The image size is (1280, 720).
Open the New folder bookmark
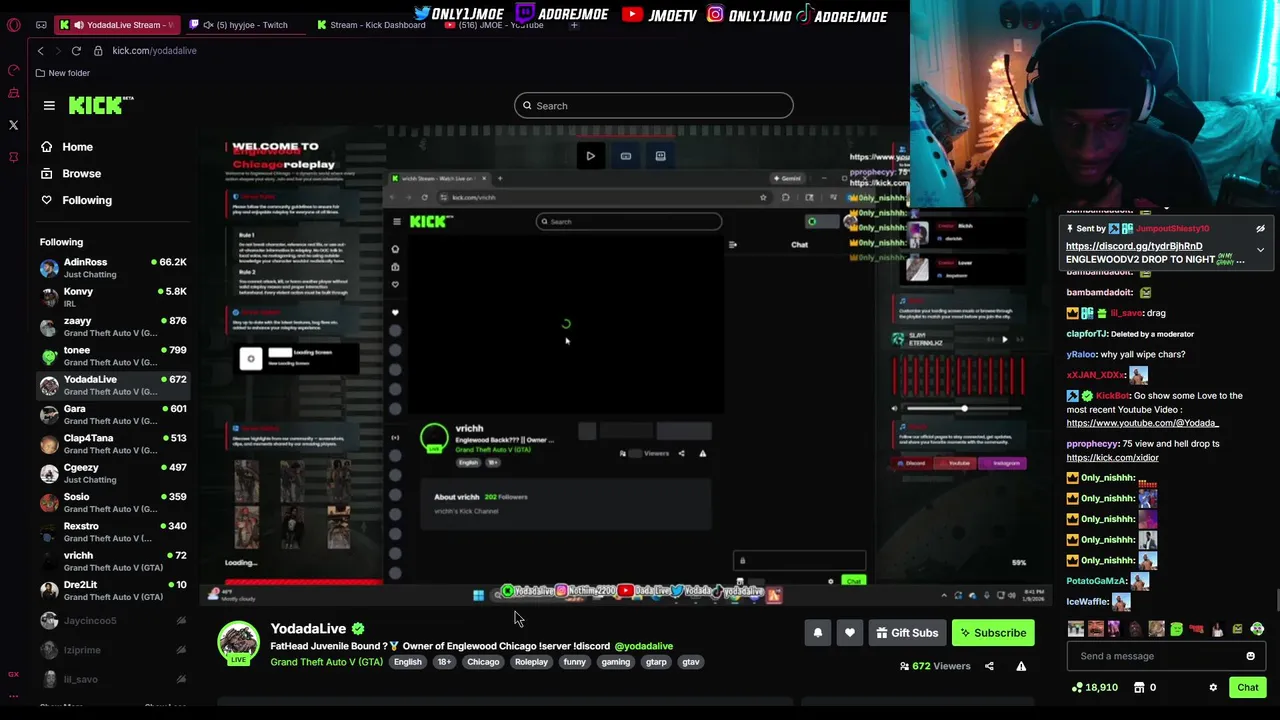pyautogui.click(x=62, y=73)
